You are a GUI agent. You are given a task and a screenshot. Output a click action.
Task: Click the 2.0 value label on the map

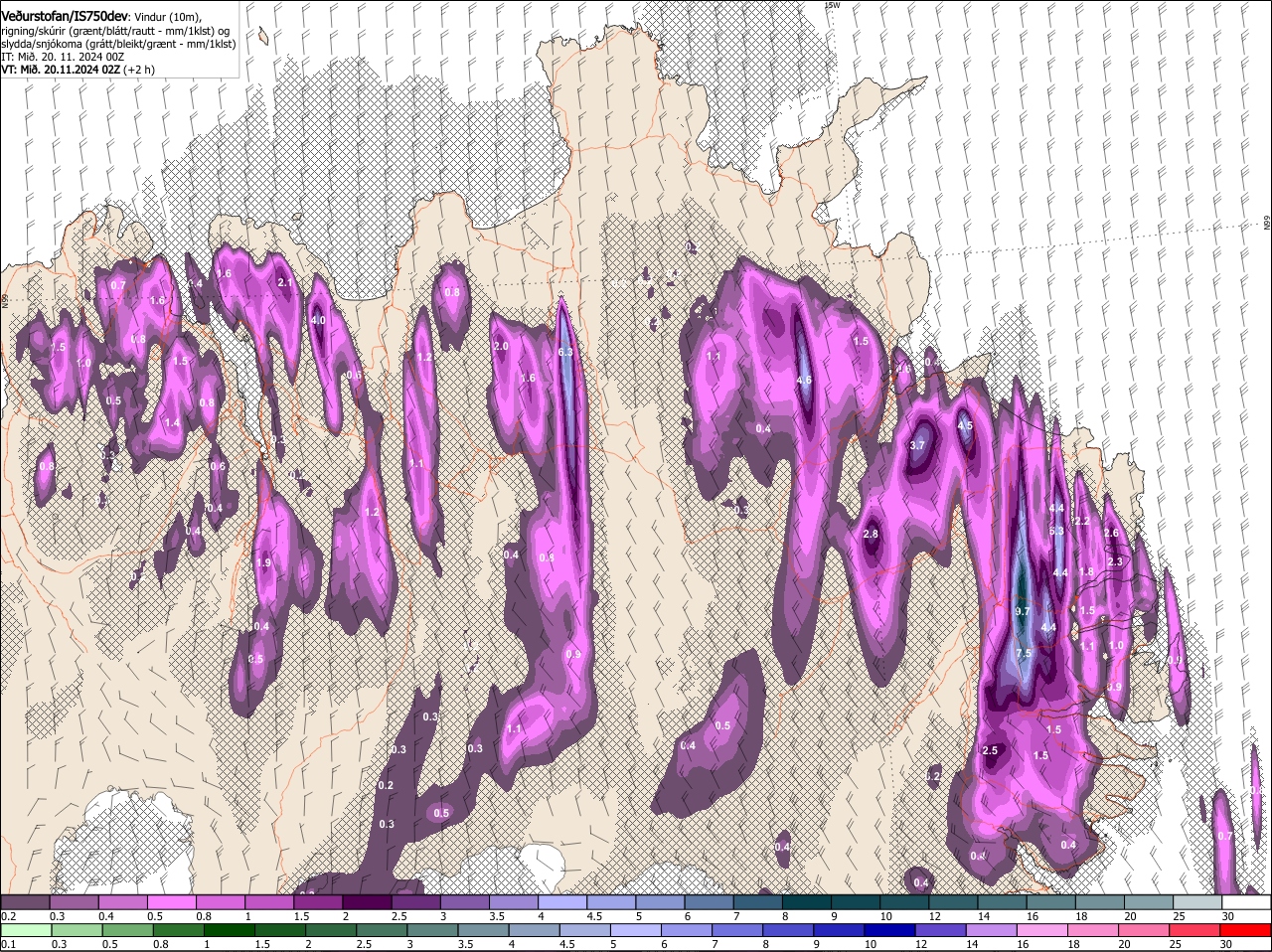pos(501,346)
